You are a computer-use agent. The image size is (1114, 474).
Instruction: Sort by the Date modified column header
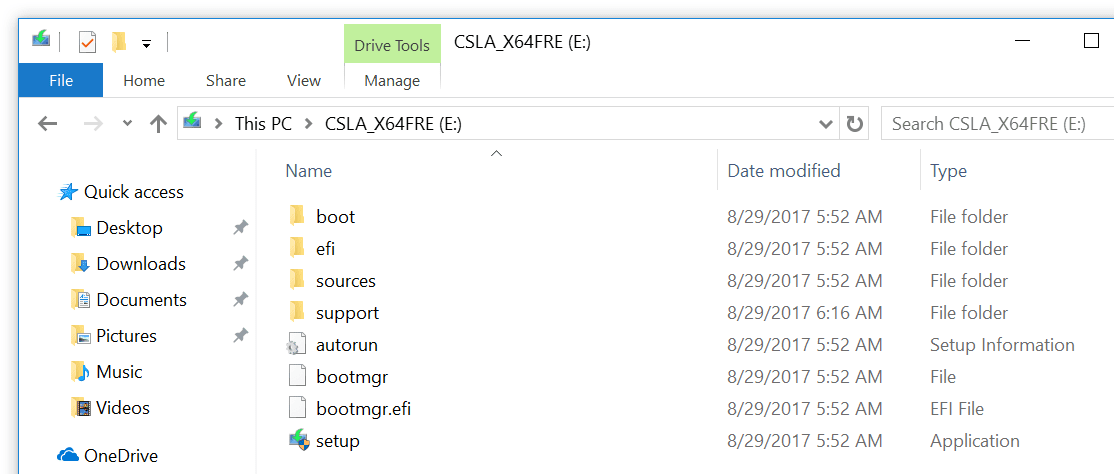[x=784, y=171]
